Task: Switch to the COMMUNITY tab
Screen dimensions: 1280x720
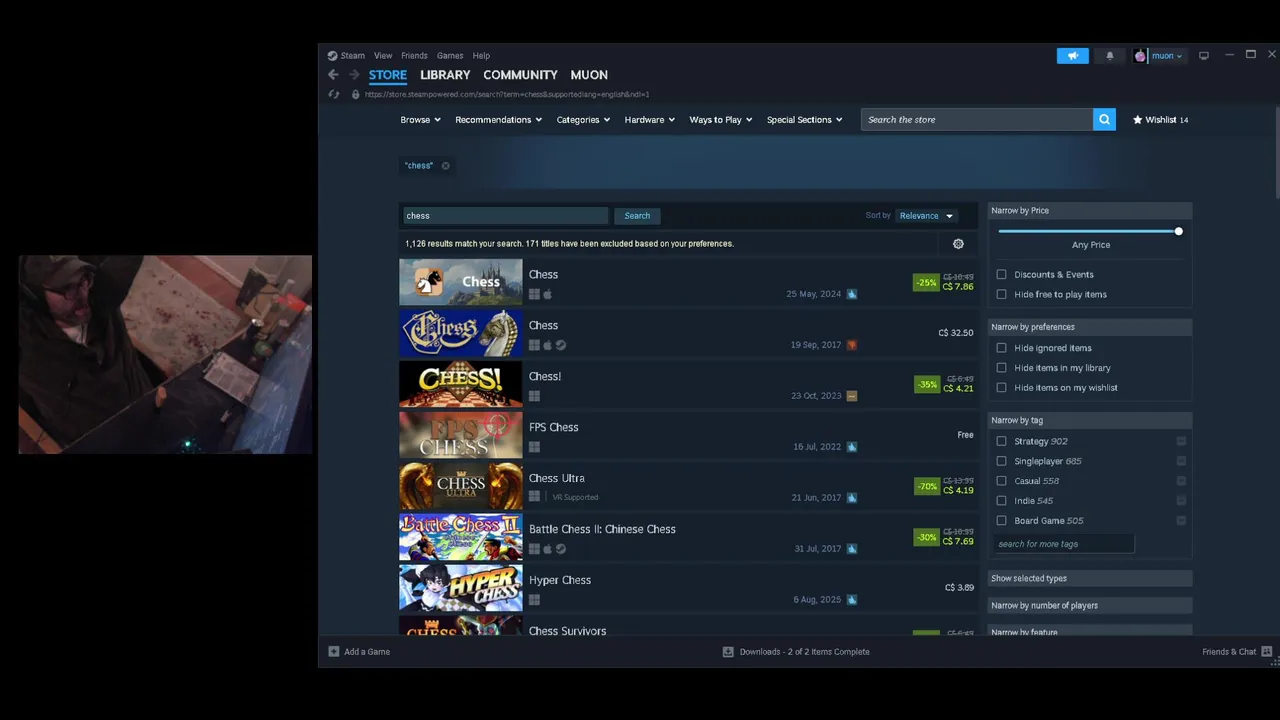Action: click(x=520, y=75)
